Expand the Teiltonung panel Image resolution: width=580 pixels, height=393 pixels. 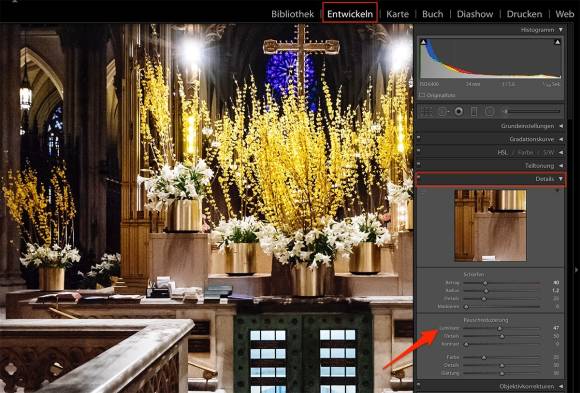coord(561,166)
